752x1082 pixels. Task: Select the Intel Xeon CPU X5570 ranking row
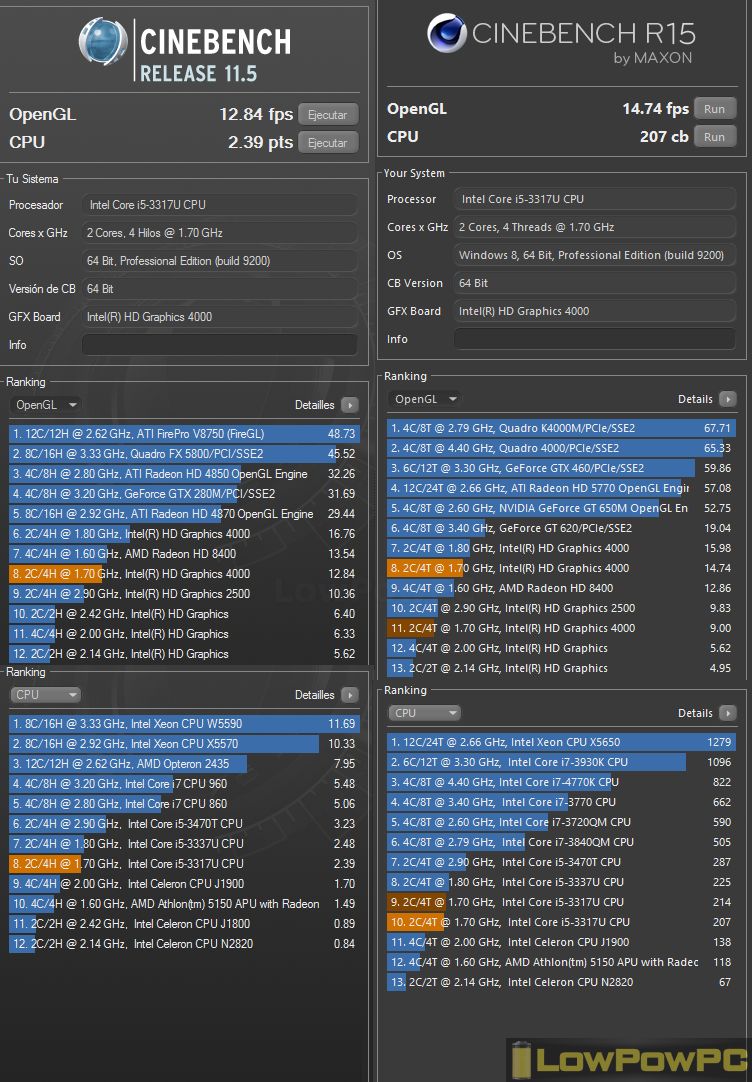[184, 744]
